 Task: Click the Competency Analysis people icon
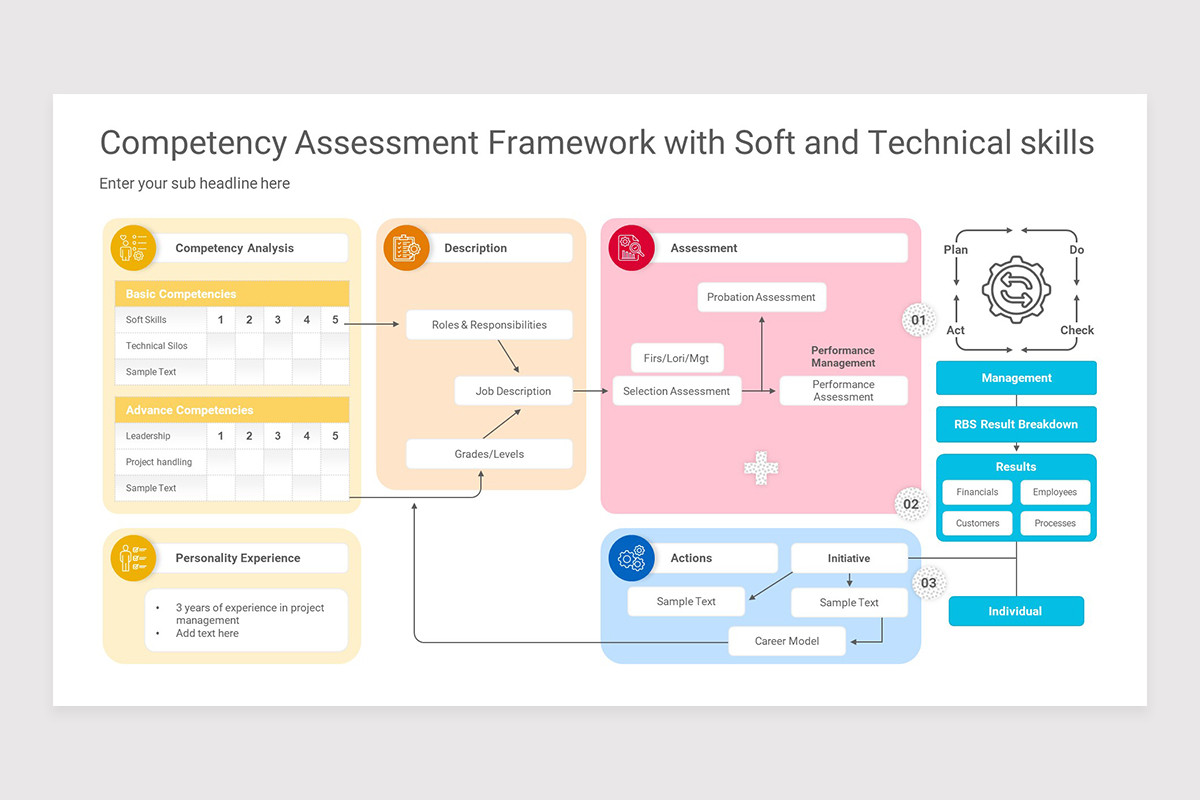133,247
